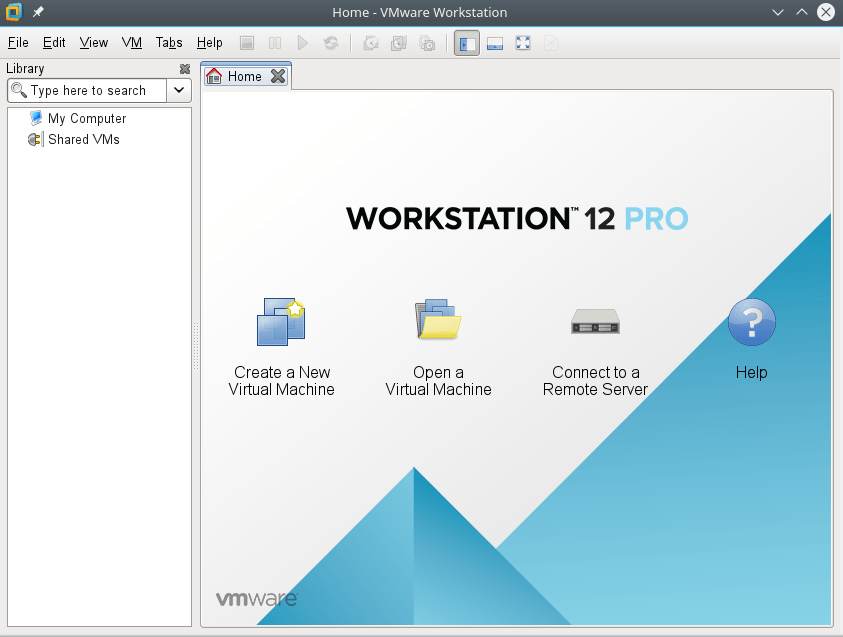843x637 pixels.
Task: Click the Power Off toolbar icon
Action: coord(247,43)
